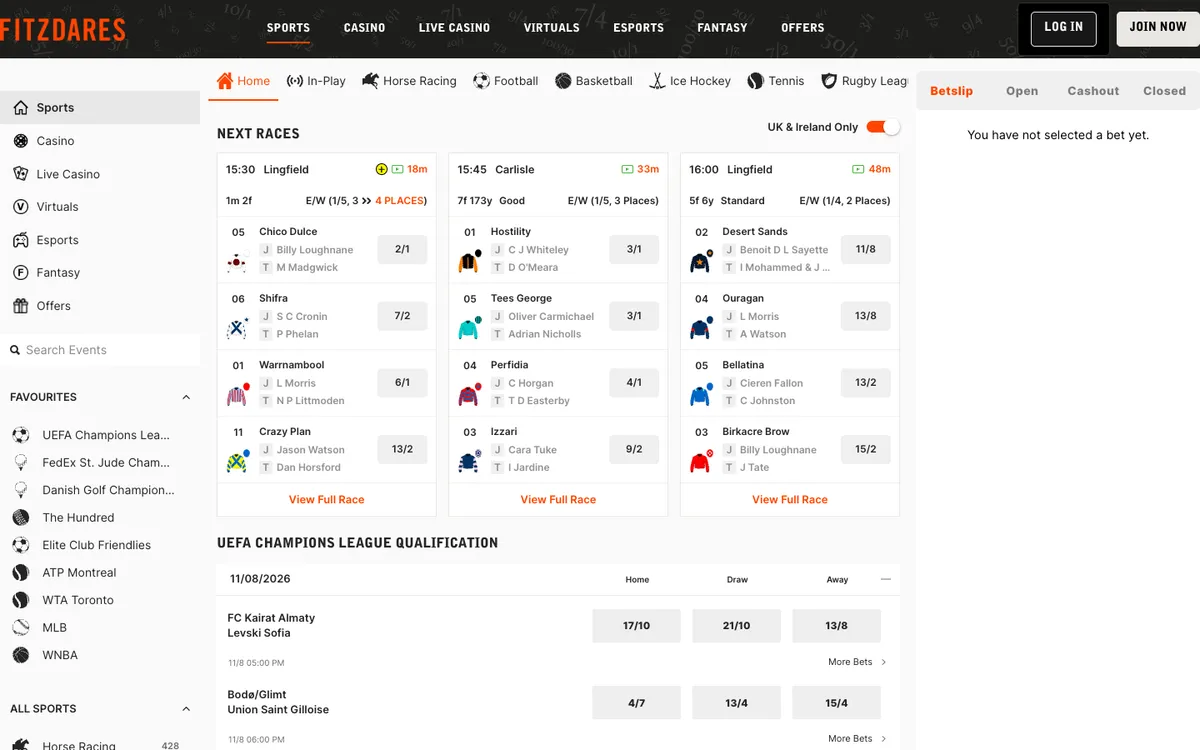Select the In-Play tab

click(x=316, y=81)
